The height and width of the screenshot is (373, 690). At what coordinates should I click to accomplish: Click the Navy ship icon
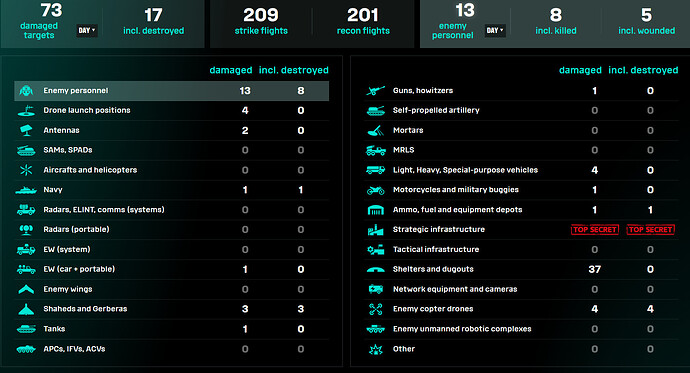[26, 190]
